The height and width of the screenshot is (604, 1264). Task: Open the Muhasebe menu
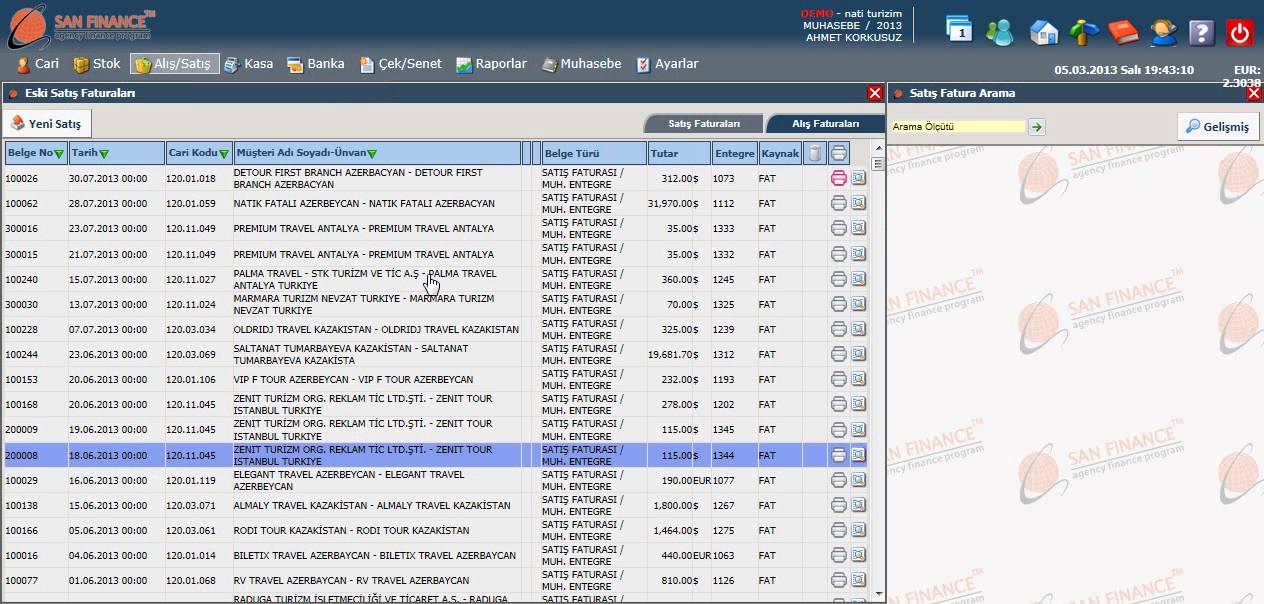581,63
